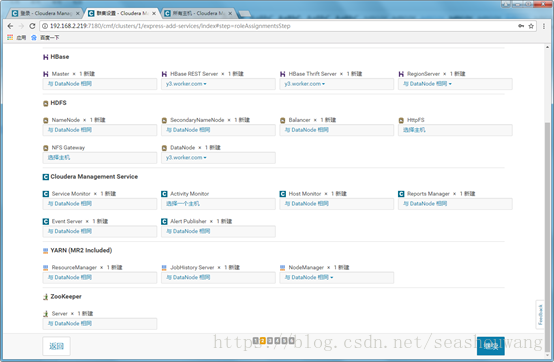Open the Baidu bookmark

point(45,37)
